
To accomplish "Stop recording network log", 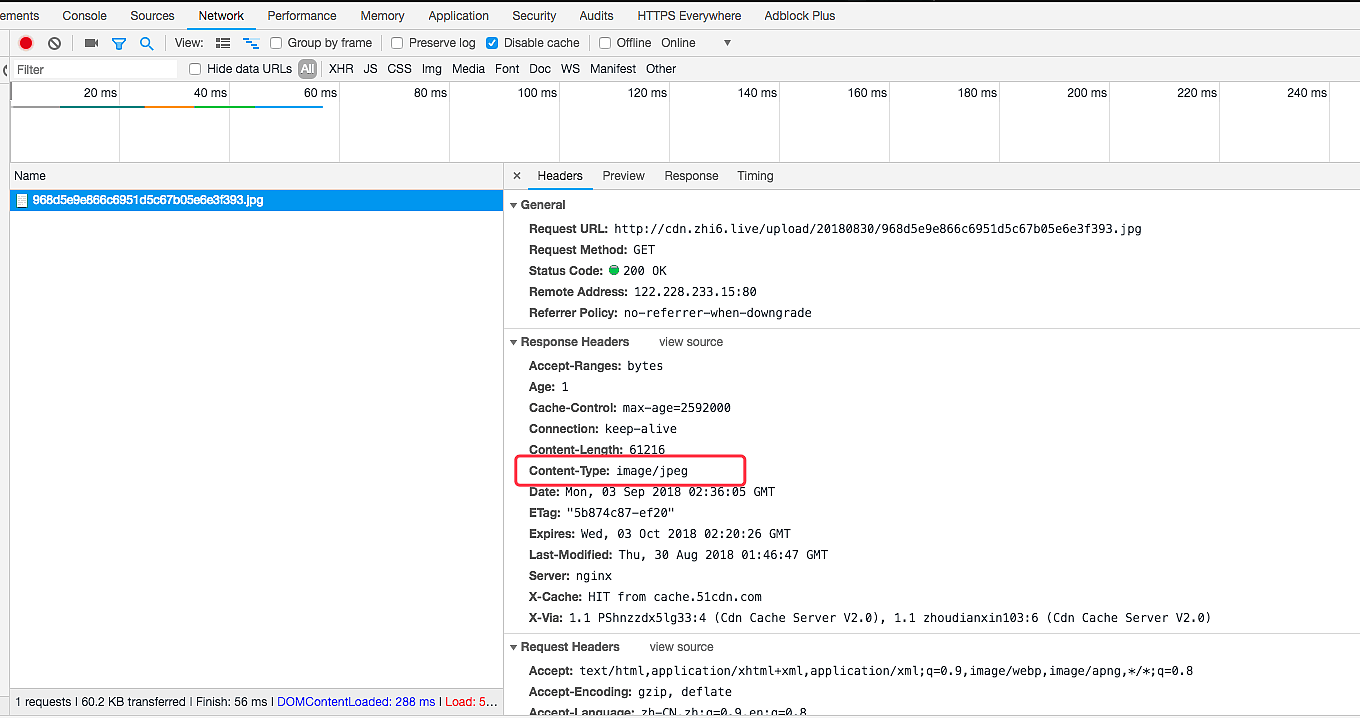I will click(x=26, y=43).
